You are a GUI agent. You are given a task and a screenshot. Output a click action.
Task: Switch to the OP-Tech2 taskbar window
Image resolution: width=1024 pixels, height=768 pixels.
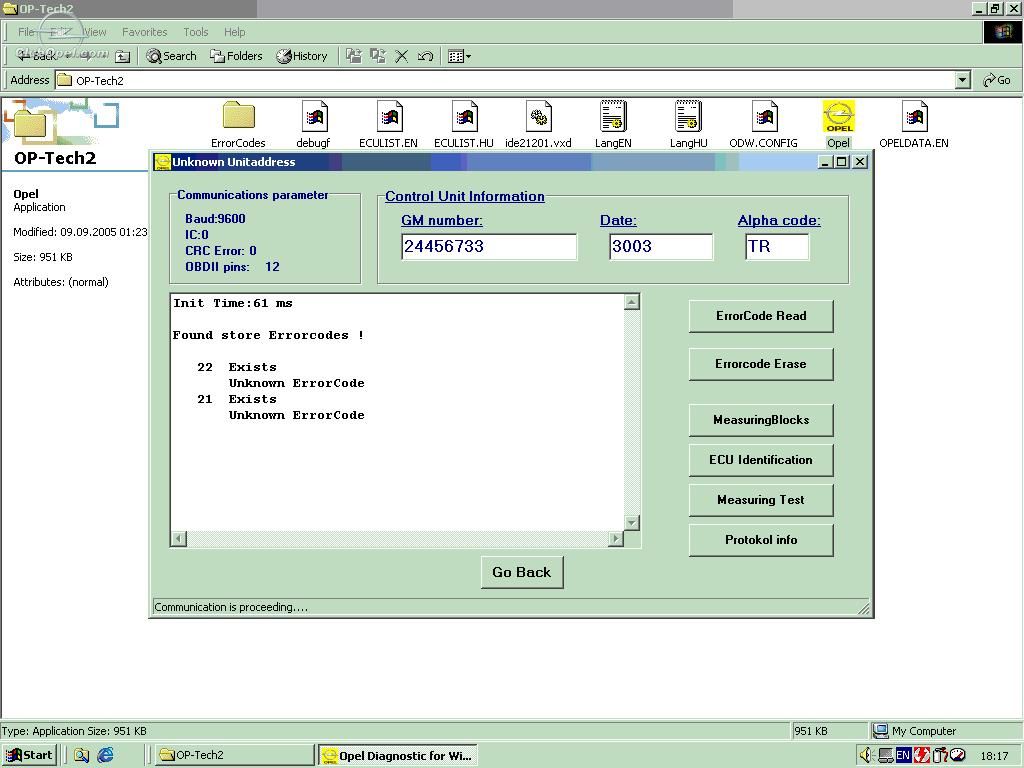pos(234,755)
